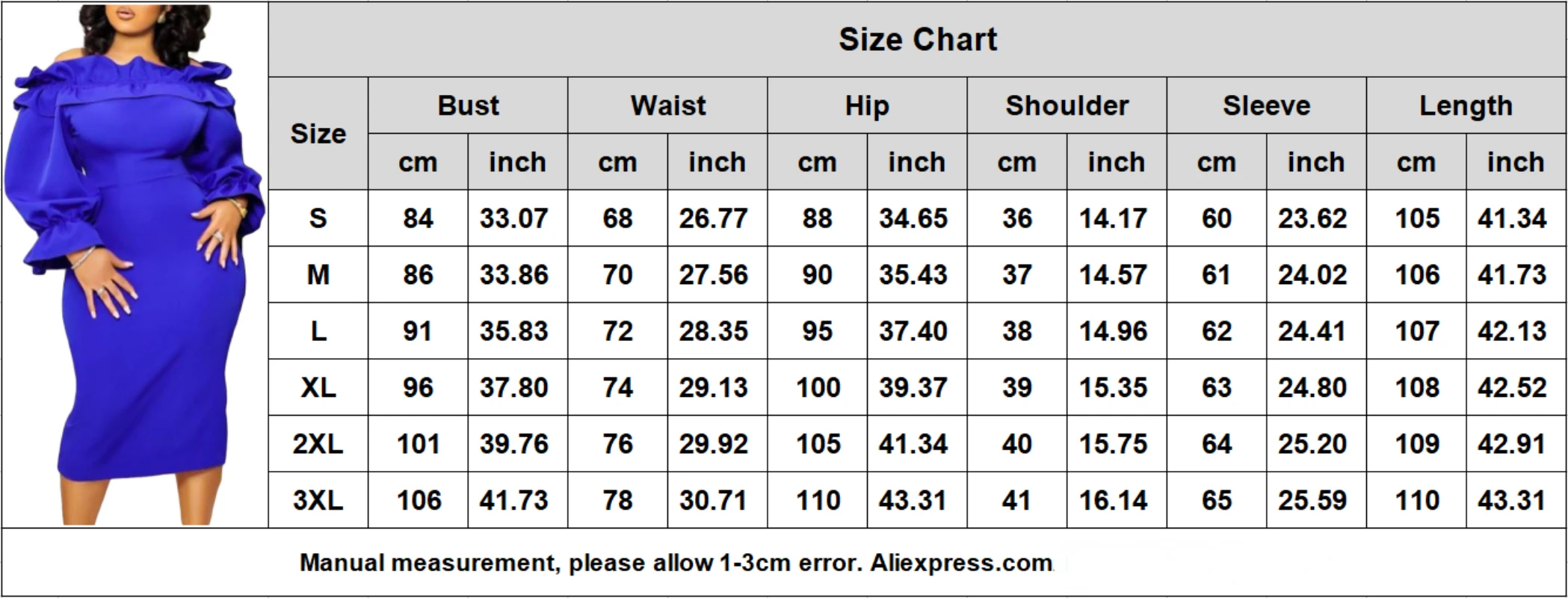Click the 42.91 length inch cell
1568x598 pixels.
(x=1512, y=444)
